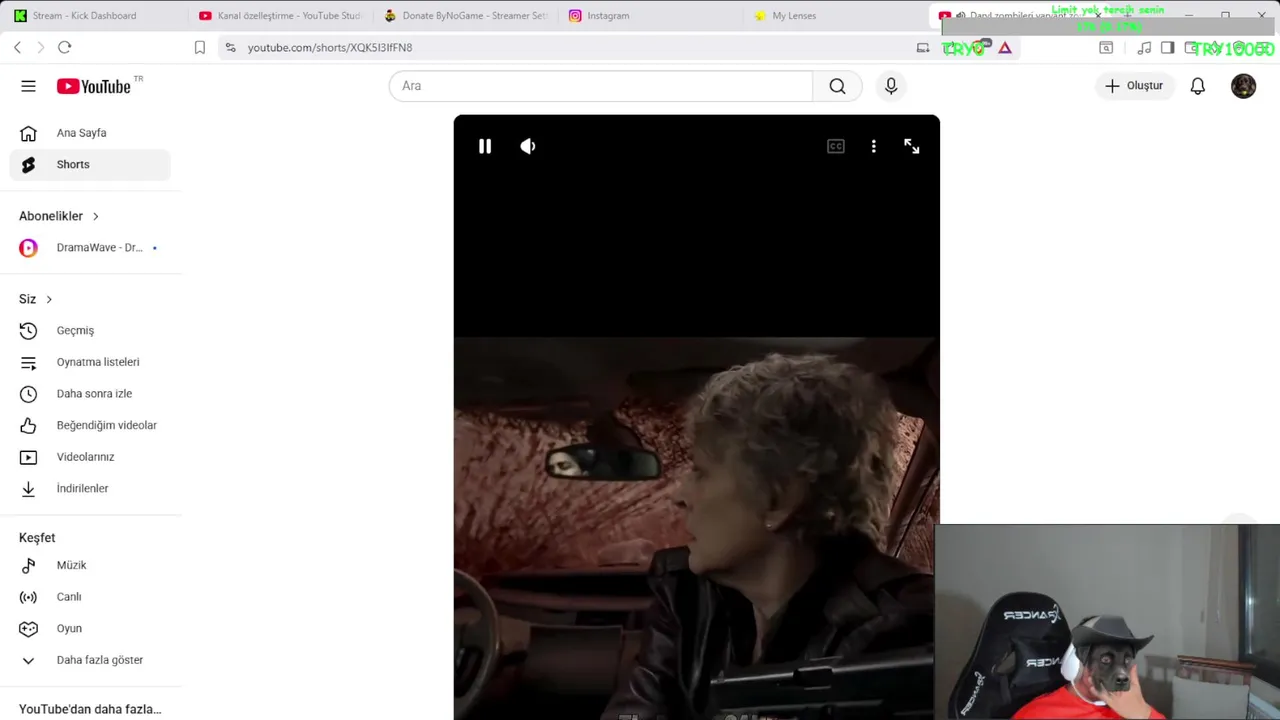The width and height of the screenshot is (1280, 720).
Task: Click the DramaWave channel avatar
Action: (28, 248)
